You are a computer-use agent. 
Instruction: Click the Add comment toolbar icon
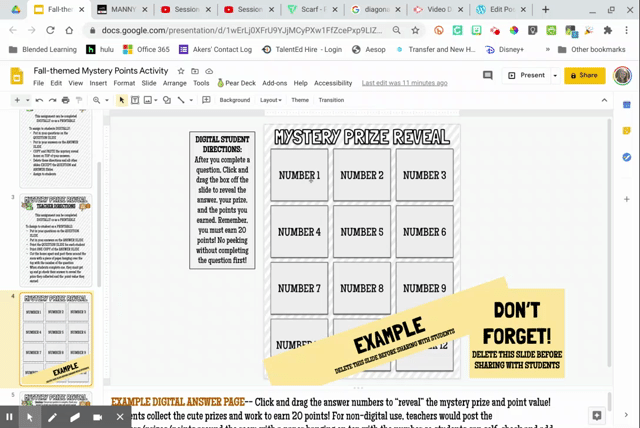point(206,100)
